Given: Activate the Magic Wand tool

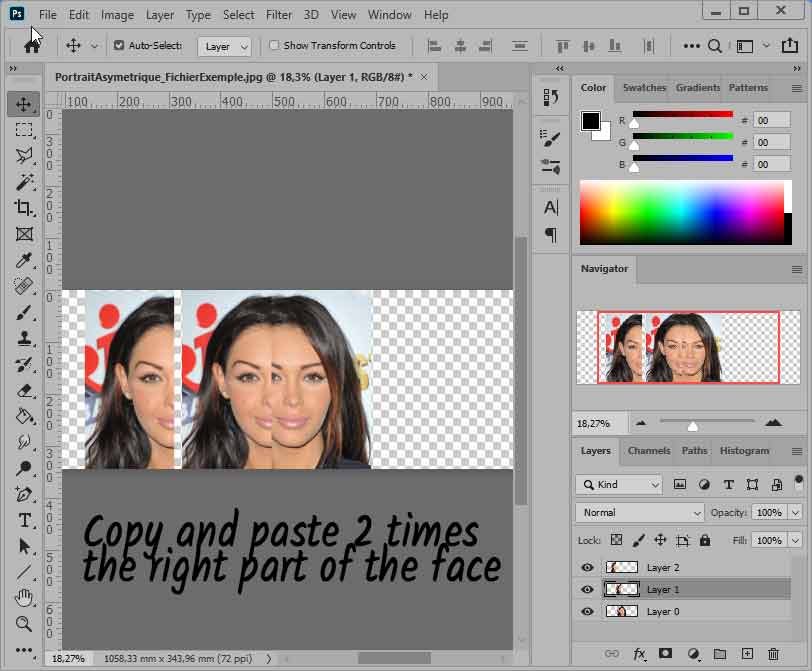Looking at the screenshot, I should pos(24,182).
